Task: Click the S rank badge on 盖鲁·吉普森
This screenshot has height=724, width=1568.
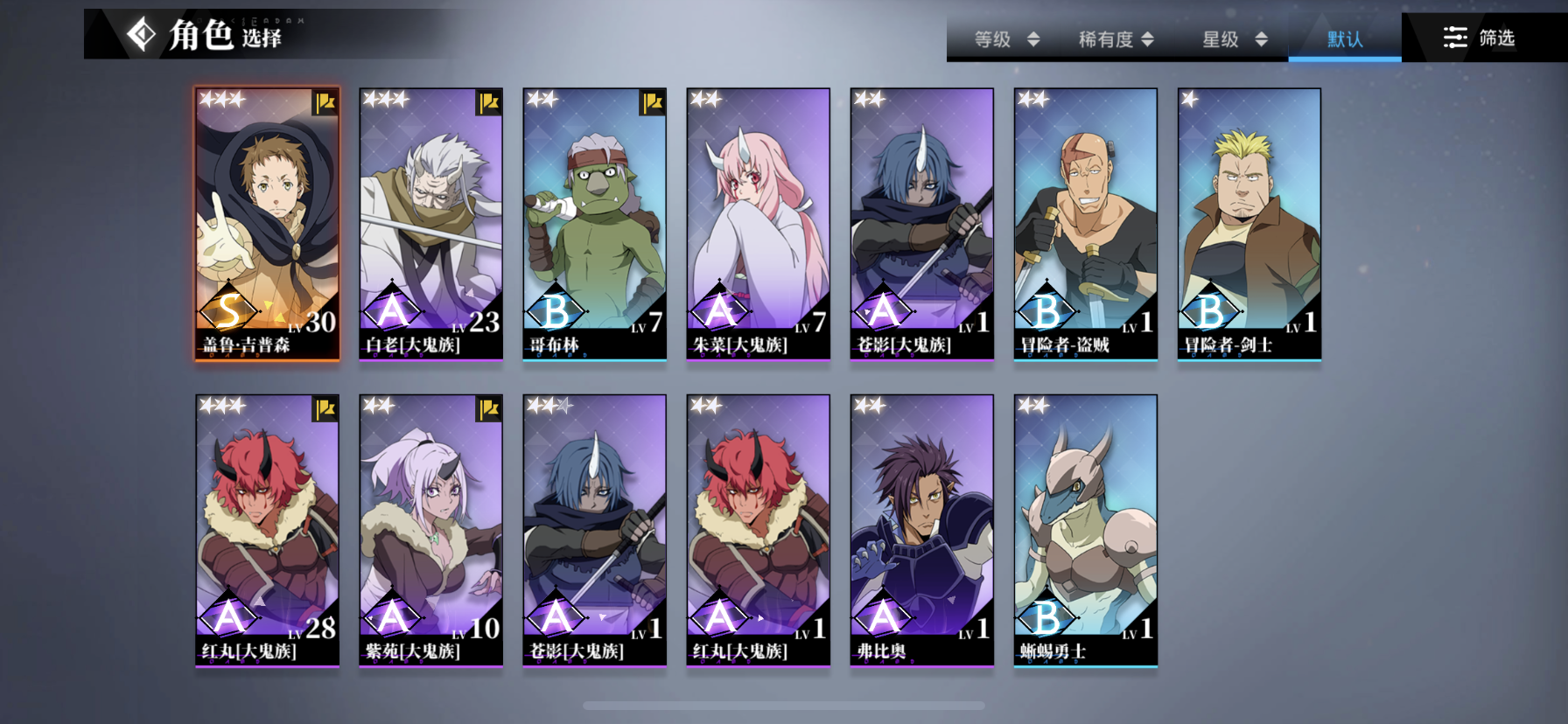Action: point(228,310)
